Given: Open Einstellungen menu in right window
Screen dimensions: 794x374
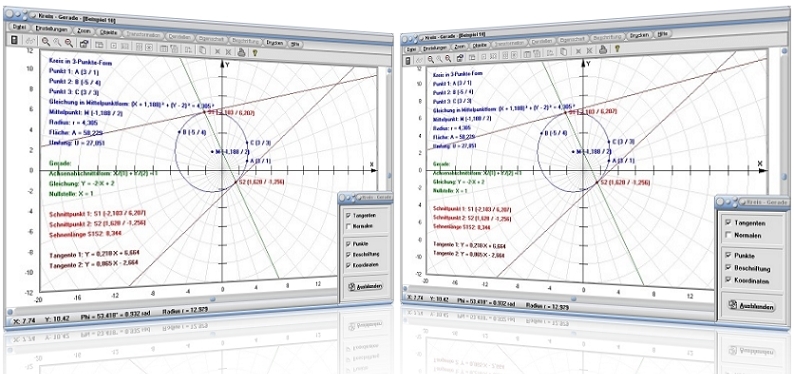Looking at the screenshot, I should pos(435,48).
